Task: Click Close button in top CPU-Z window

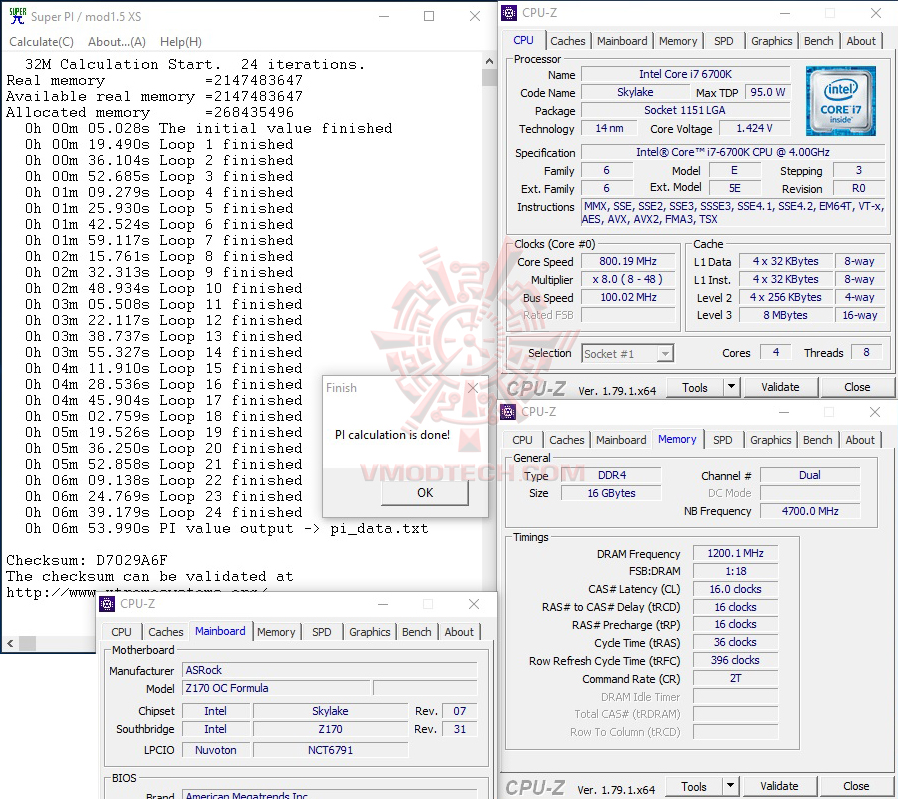Action: click(x=857, y=387)
